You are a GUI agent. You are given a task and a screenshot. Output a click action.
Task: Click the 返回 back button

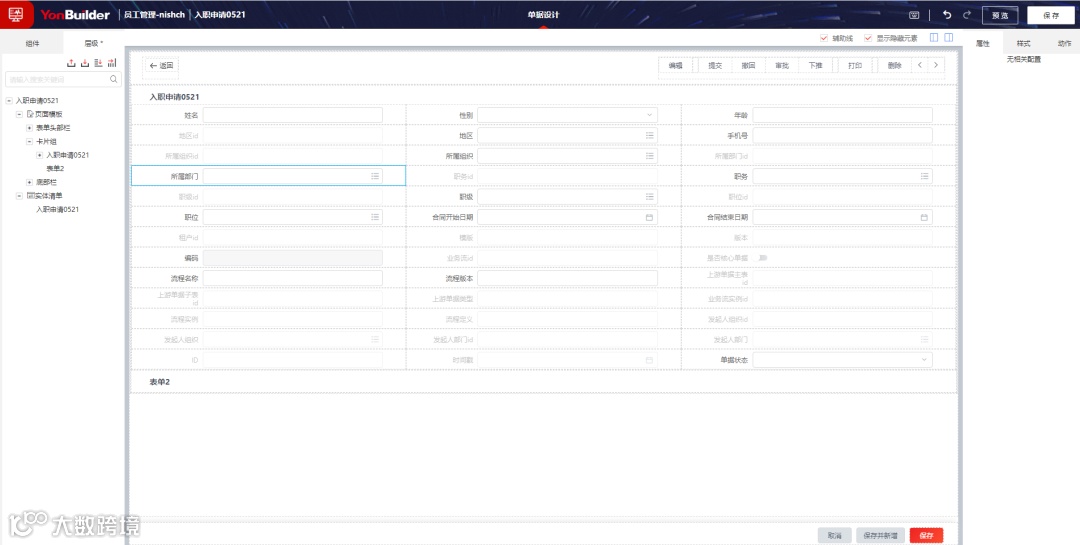click(x=161, y=65)
